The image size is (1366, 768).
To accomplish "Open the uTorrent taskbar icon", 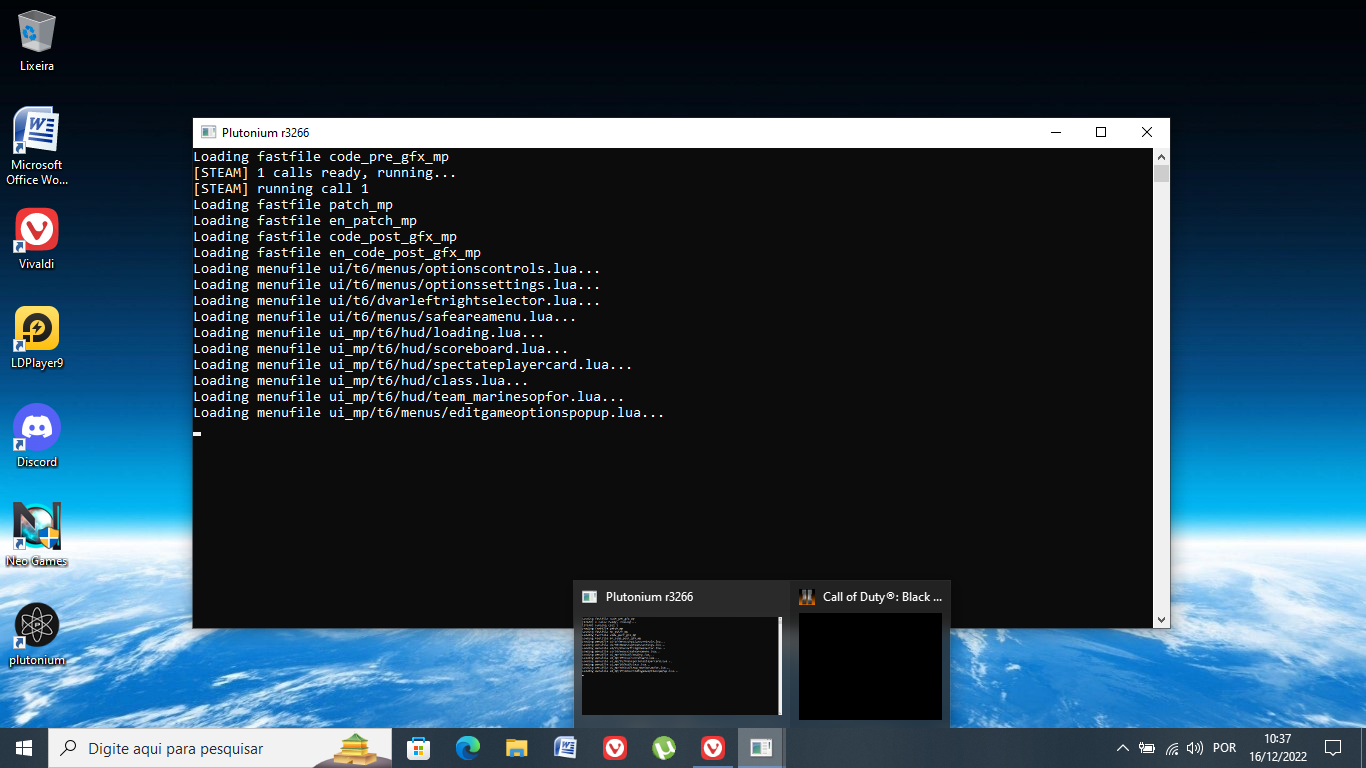I will click(663, 748).
